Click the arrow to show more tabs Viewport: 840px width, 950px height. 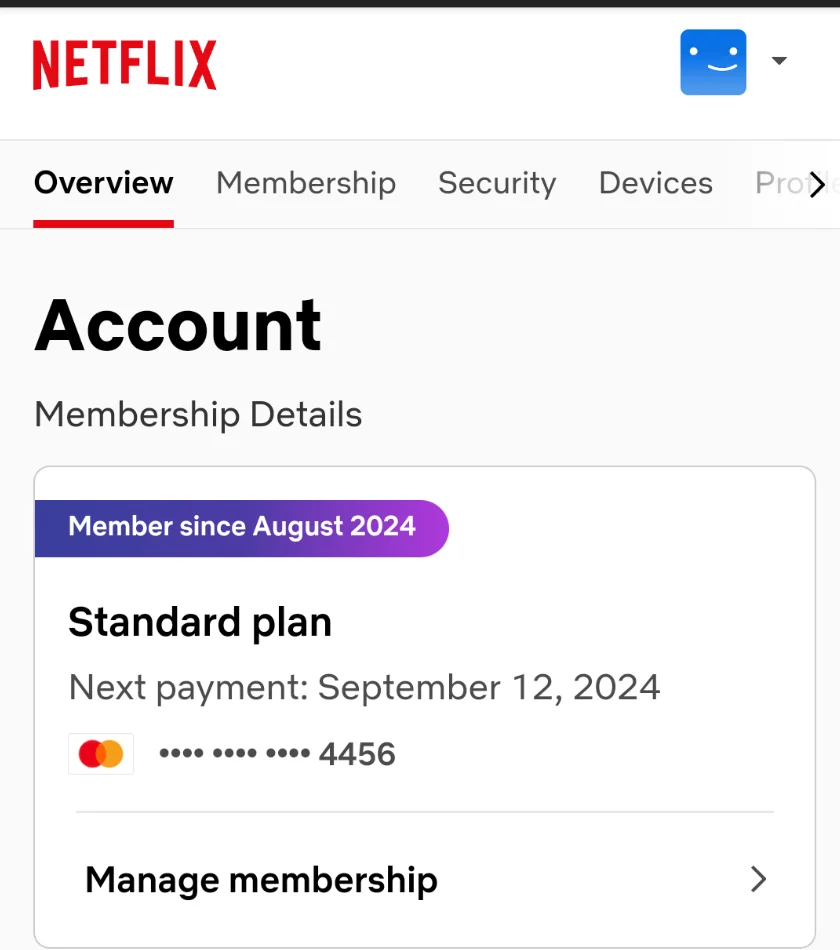818,184
